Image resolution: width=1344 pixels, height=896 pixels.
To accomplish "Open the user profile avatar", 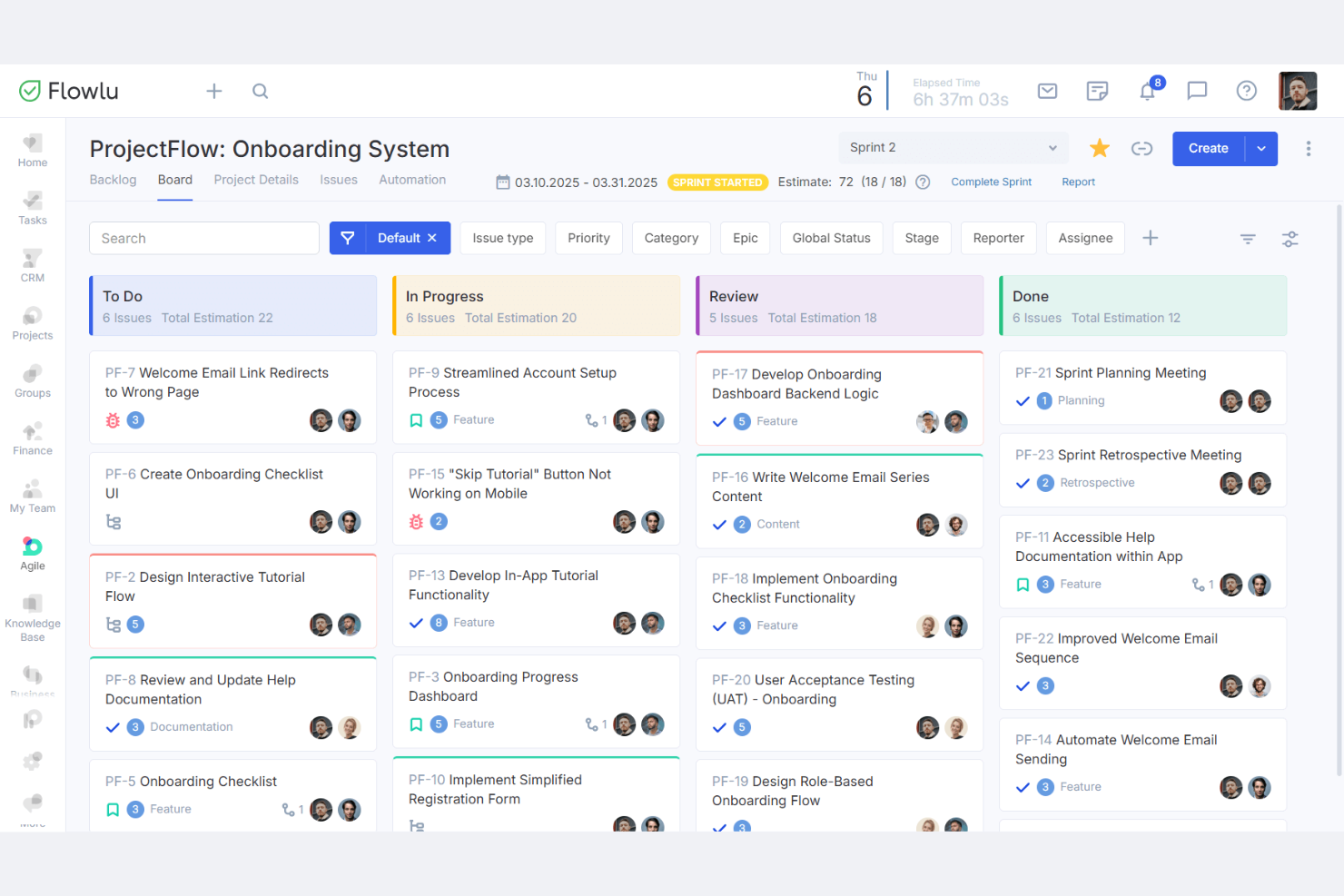I will (x=1298, y=91).
